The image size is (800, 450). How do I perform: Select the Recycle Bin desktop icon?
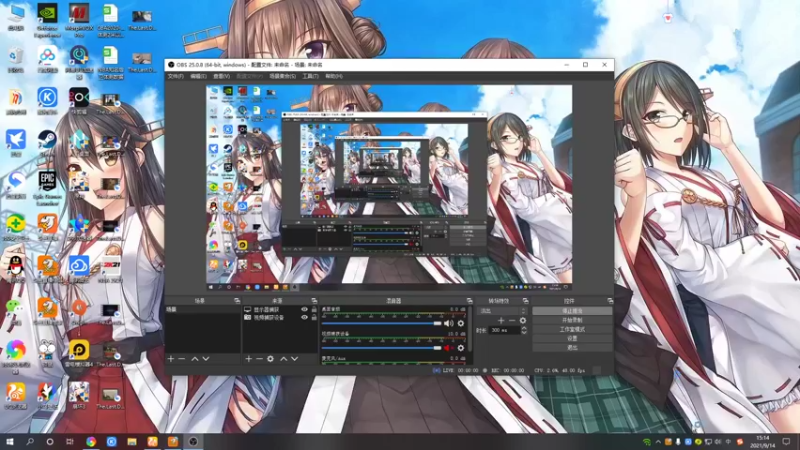[x=16, y=60]
